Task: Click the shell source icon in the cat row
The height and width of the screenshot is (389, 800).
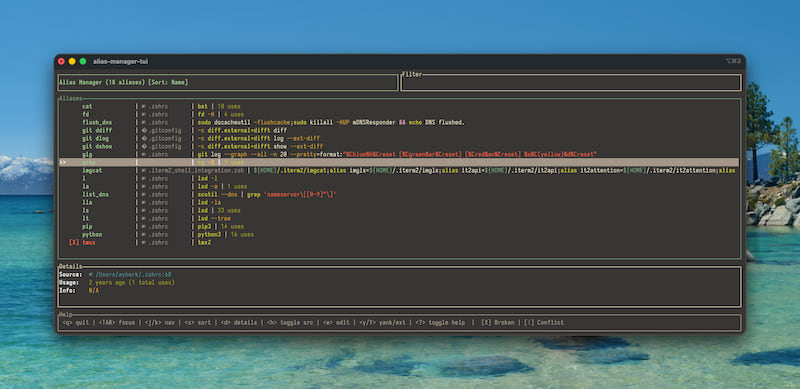Action: point(144,107)
